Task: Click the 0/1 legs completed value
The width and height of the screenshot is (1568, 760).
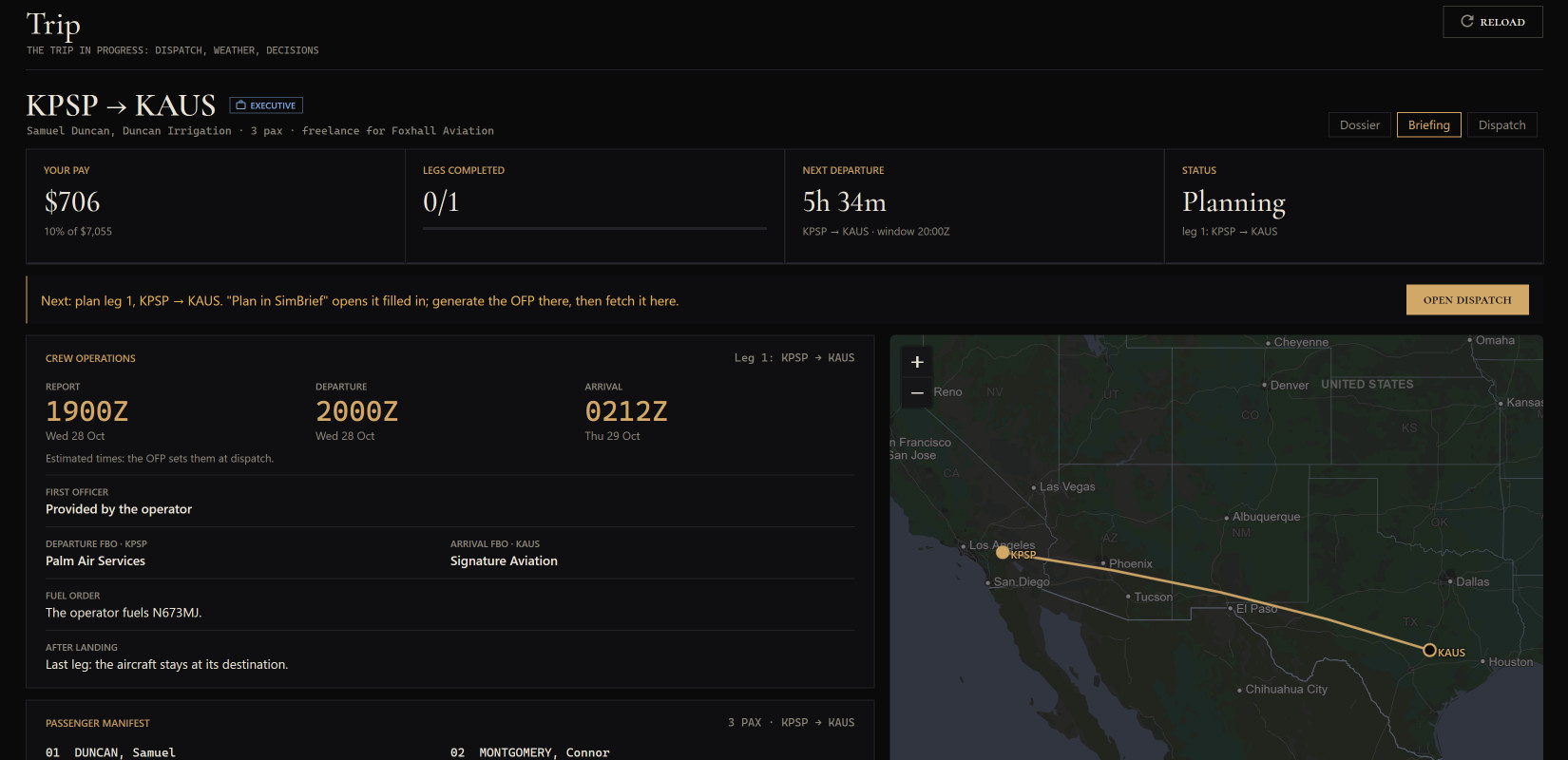Action: (441, 201)
